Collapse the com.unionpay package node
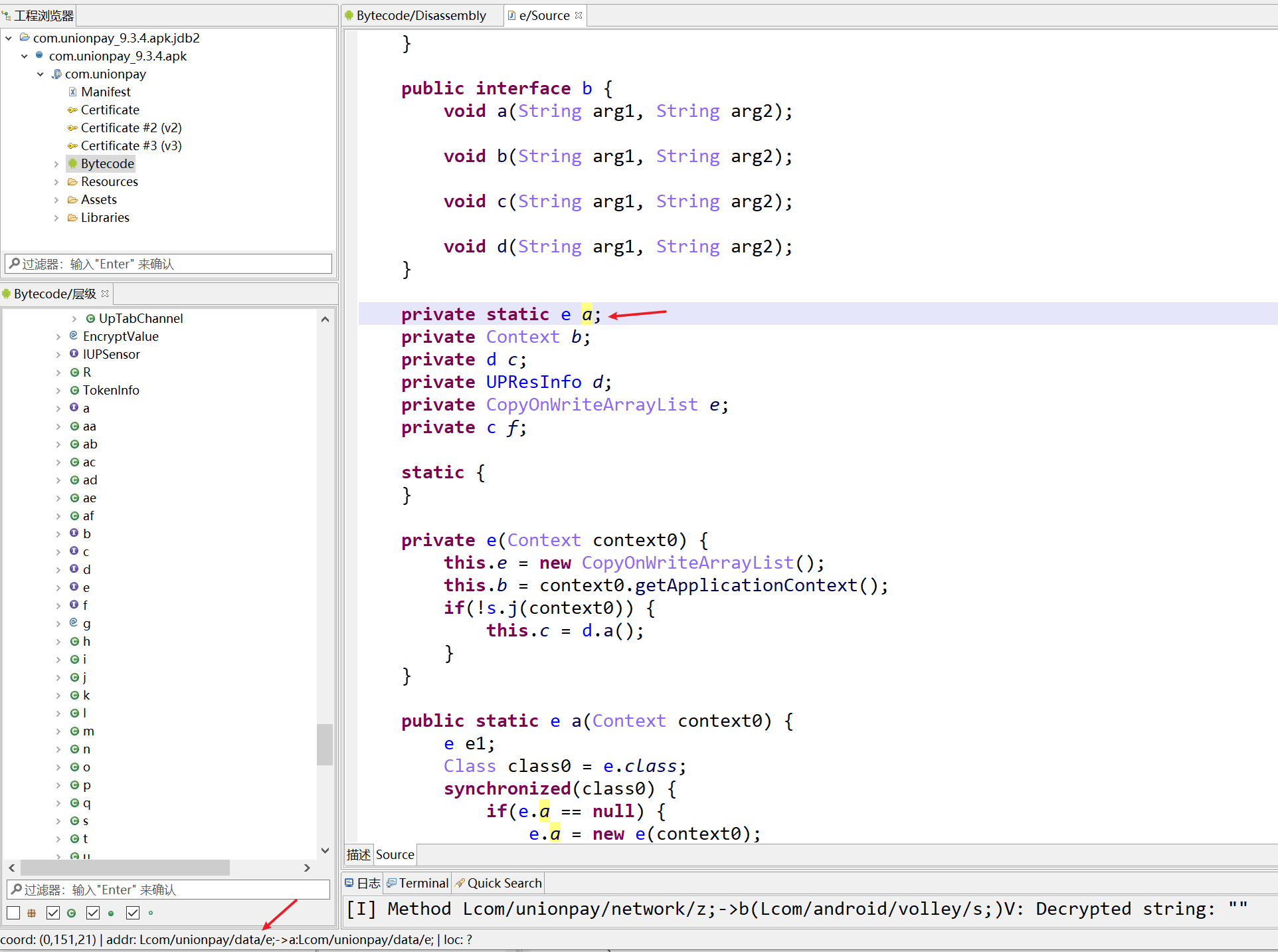 41,74
